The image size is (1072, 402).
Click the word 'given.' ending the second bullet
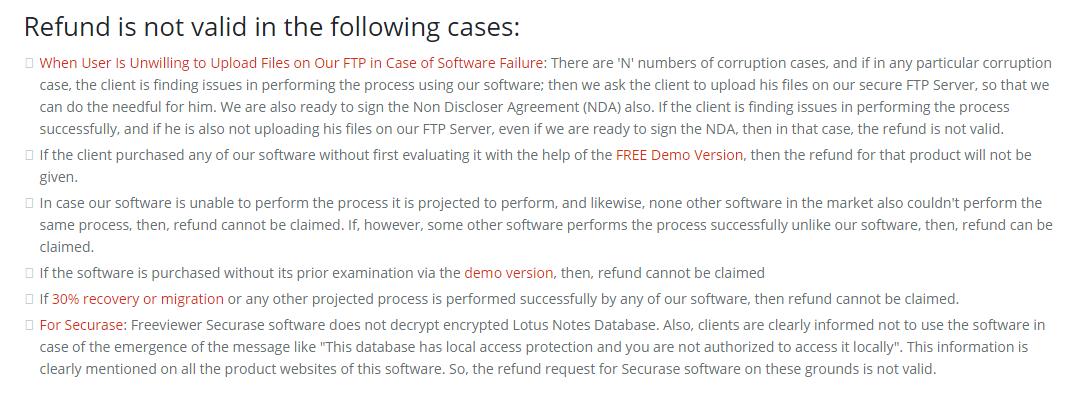coord(59,177)
